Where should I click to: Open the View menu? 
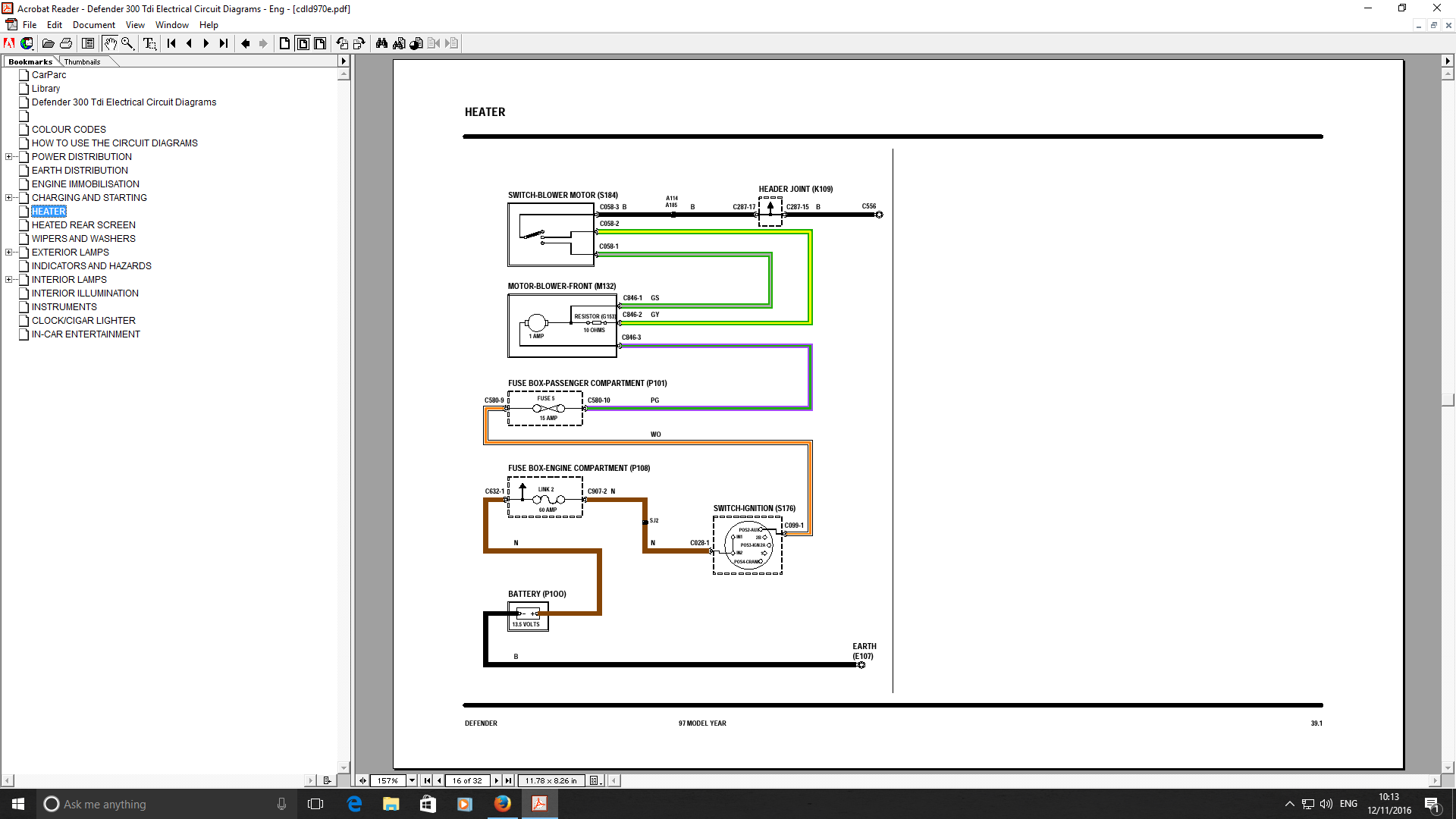pos(135,25)
